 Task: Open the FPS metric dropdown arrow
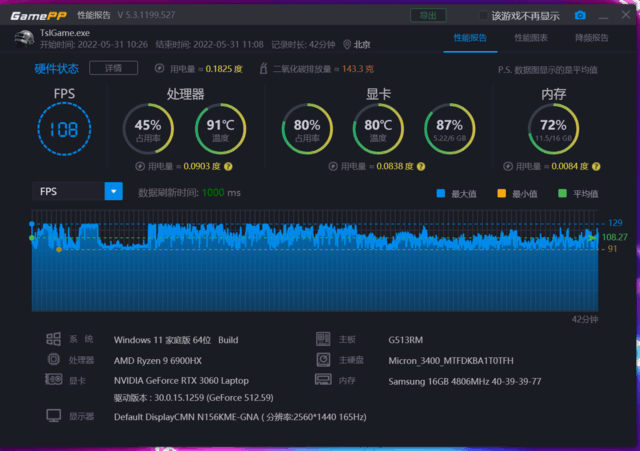(113, 191)
